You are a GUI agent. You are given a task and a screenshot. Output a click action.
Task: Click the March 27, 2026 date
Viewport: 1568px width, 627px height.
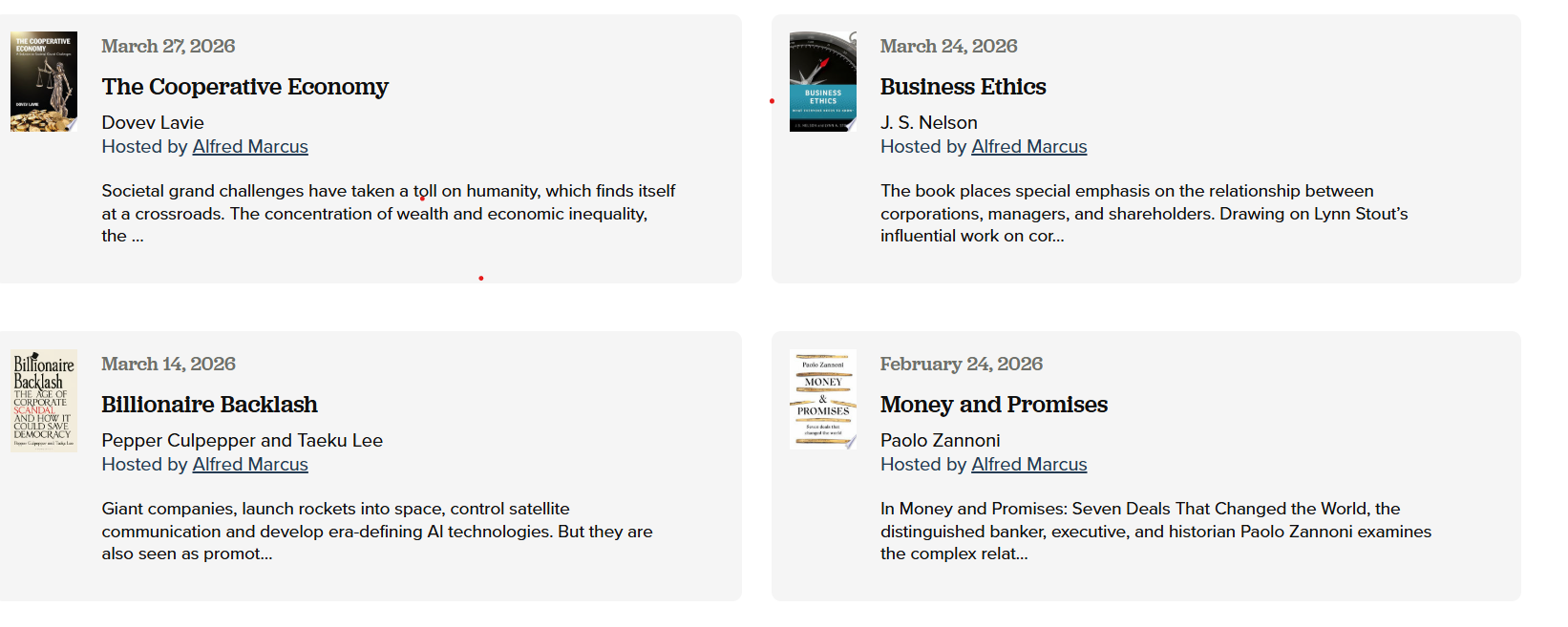[168, 46]
